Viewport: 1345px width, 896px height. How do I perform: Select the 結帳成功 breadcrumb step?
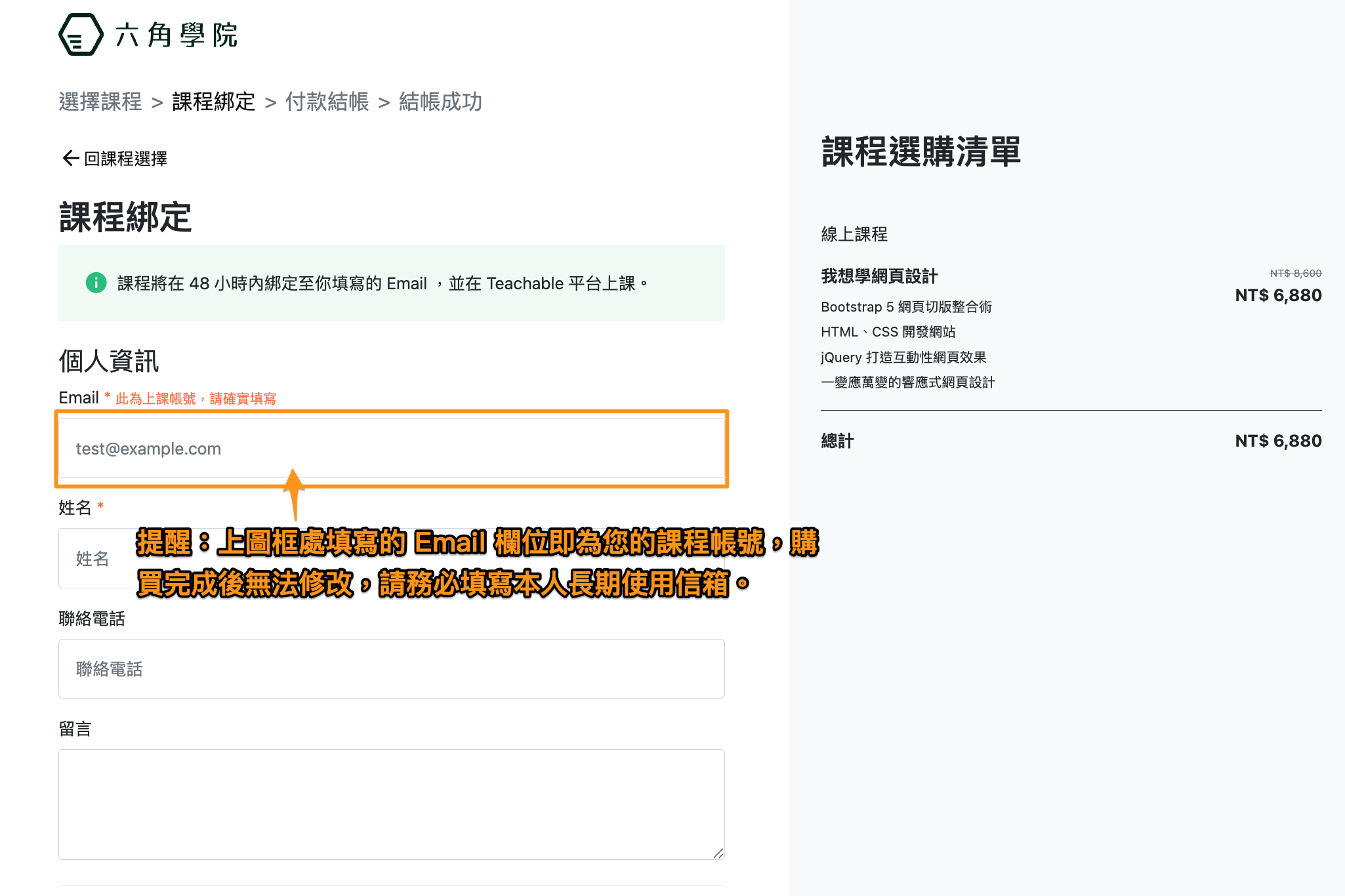click(x=440, y=102)
